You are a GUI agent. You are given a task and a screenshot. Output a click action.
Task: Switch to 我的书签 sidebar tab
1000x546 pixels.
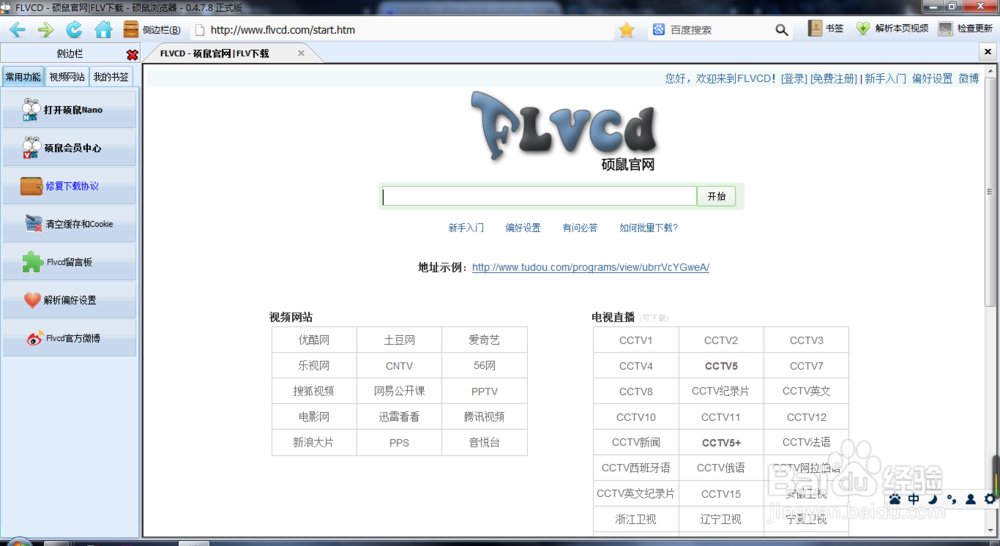point(111,77)
